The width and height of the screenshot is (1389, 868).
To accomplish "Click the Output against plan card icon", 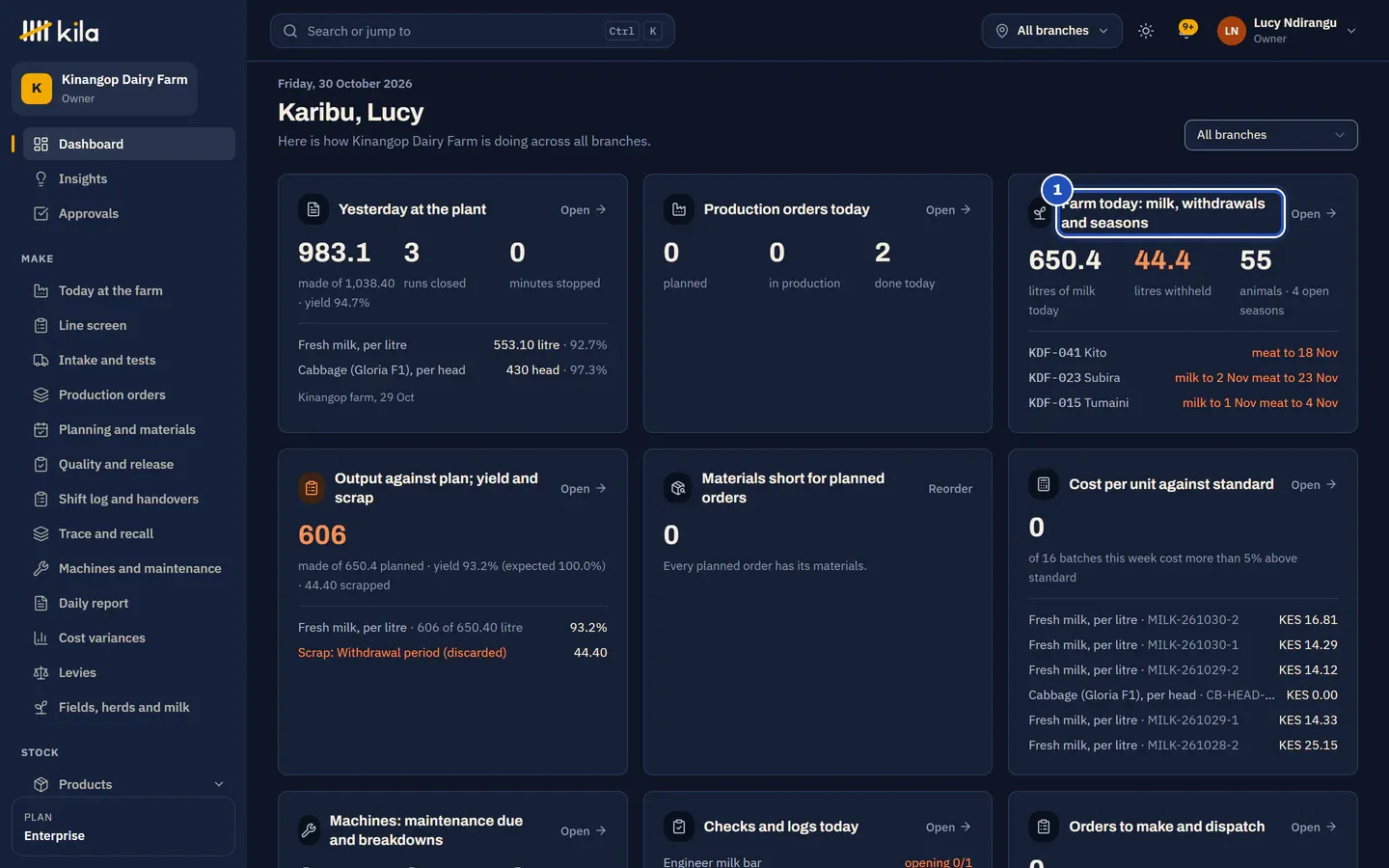I will [312, 488].
